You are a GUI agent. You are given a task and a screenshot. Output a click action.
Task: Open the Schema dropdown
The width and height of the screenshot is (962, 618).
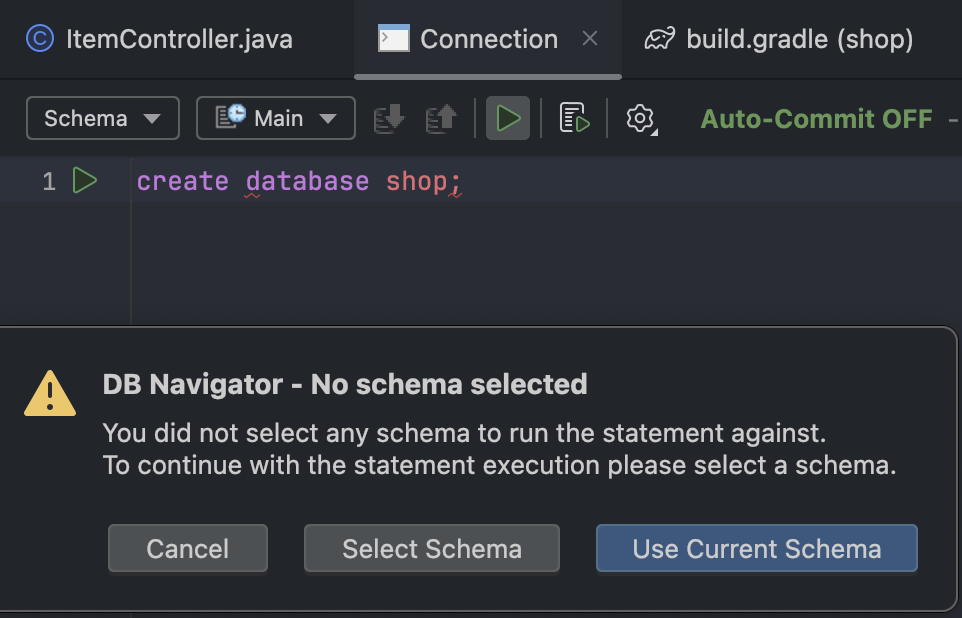click(102, 119)
